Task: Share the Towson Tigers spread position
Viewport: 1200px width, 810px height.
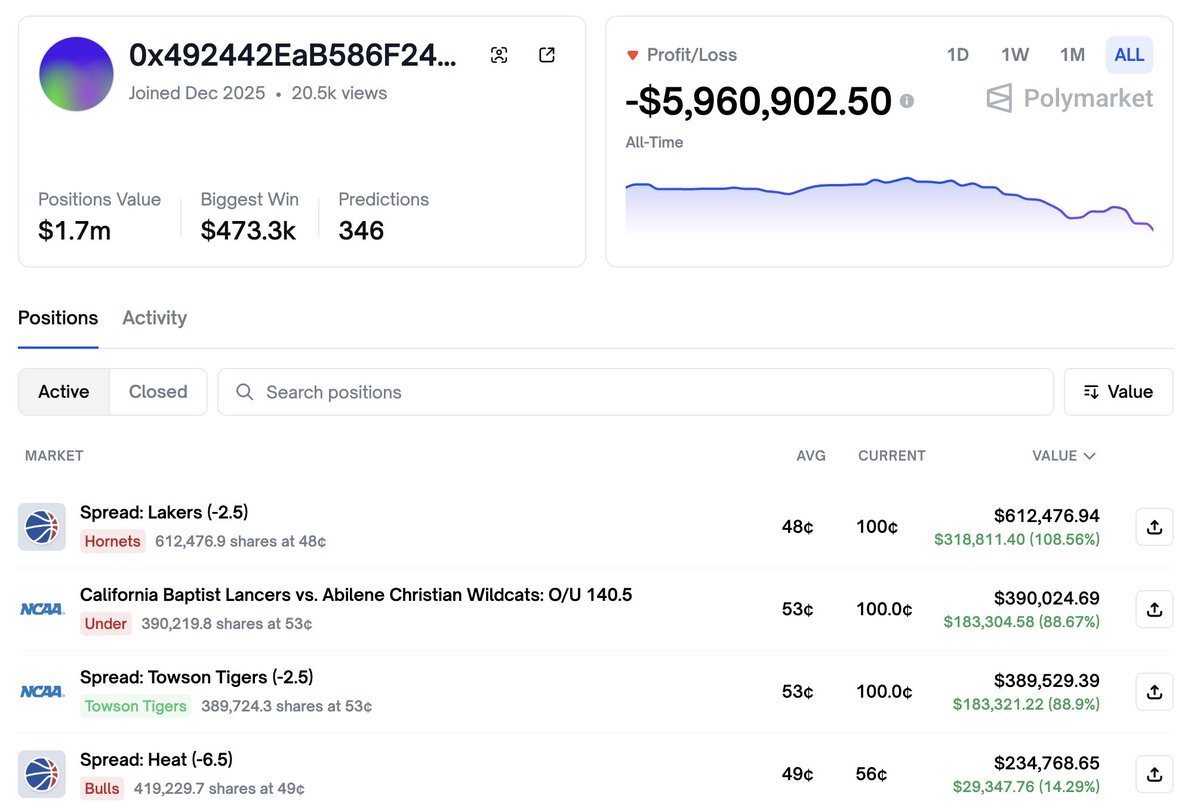Action: pos(1154,691)
